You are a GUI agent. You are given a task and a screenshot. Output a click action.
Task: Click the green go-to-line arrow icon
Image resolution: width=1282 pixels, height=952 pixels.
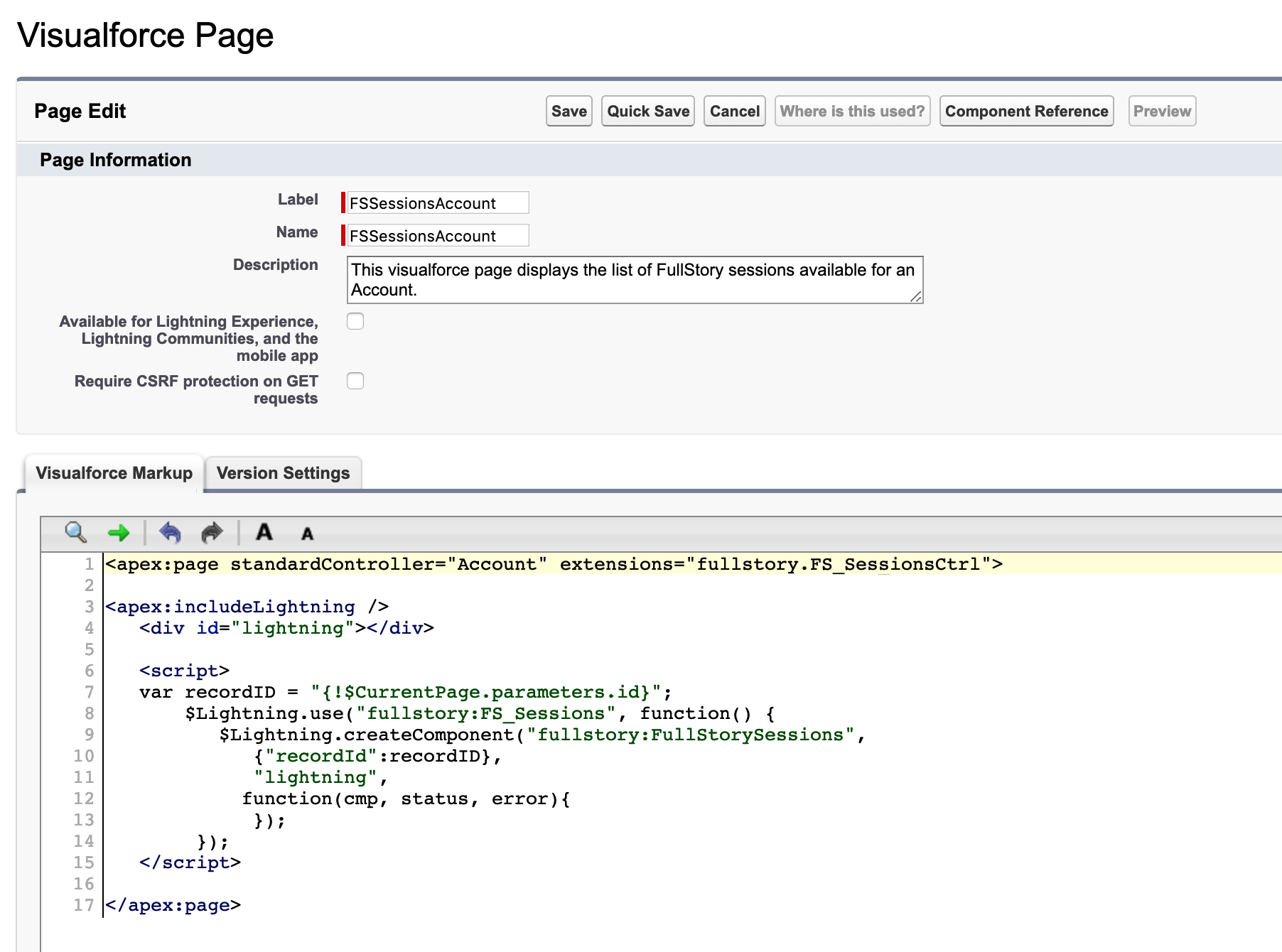119,532
